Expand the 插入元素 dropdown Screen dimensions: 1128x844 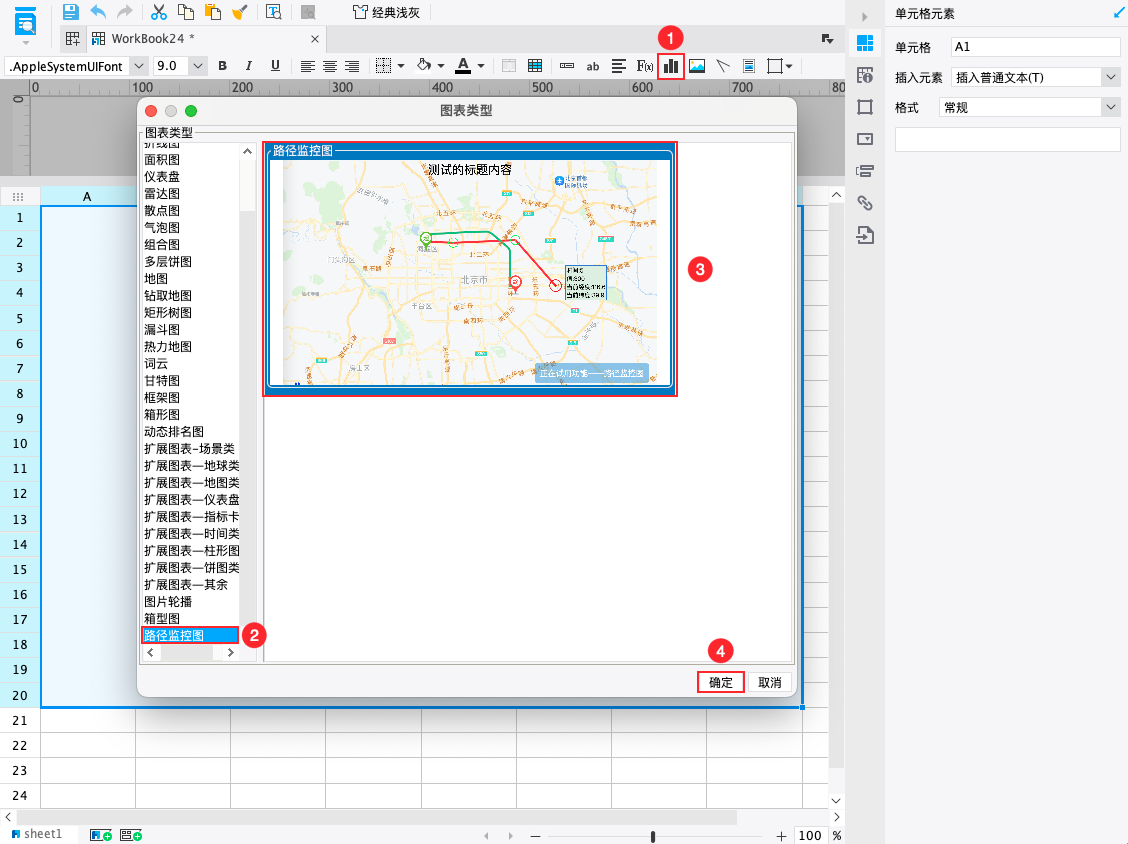pyautogui.click(x=1110, y=77)
